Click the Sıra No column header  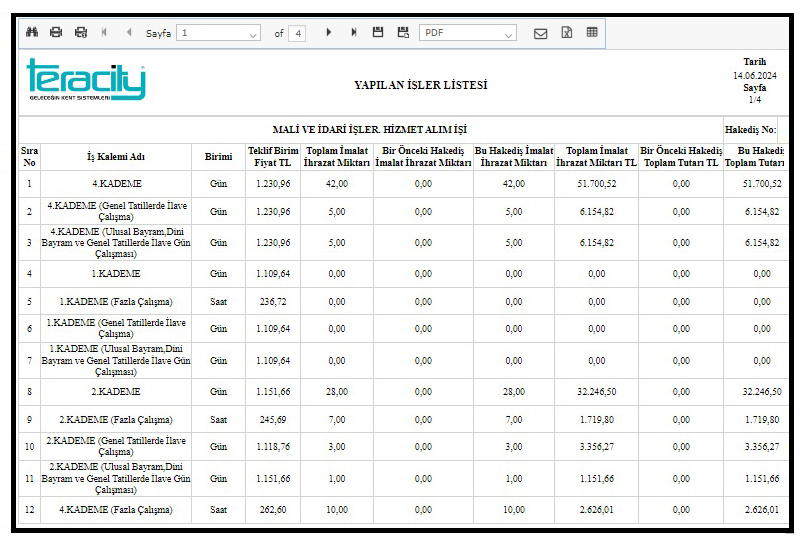click(x=29, y=157)
